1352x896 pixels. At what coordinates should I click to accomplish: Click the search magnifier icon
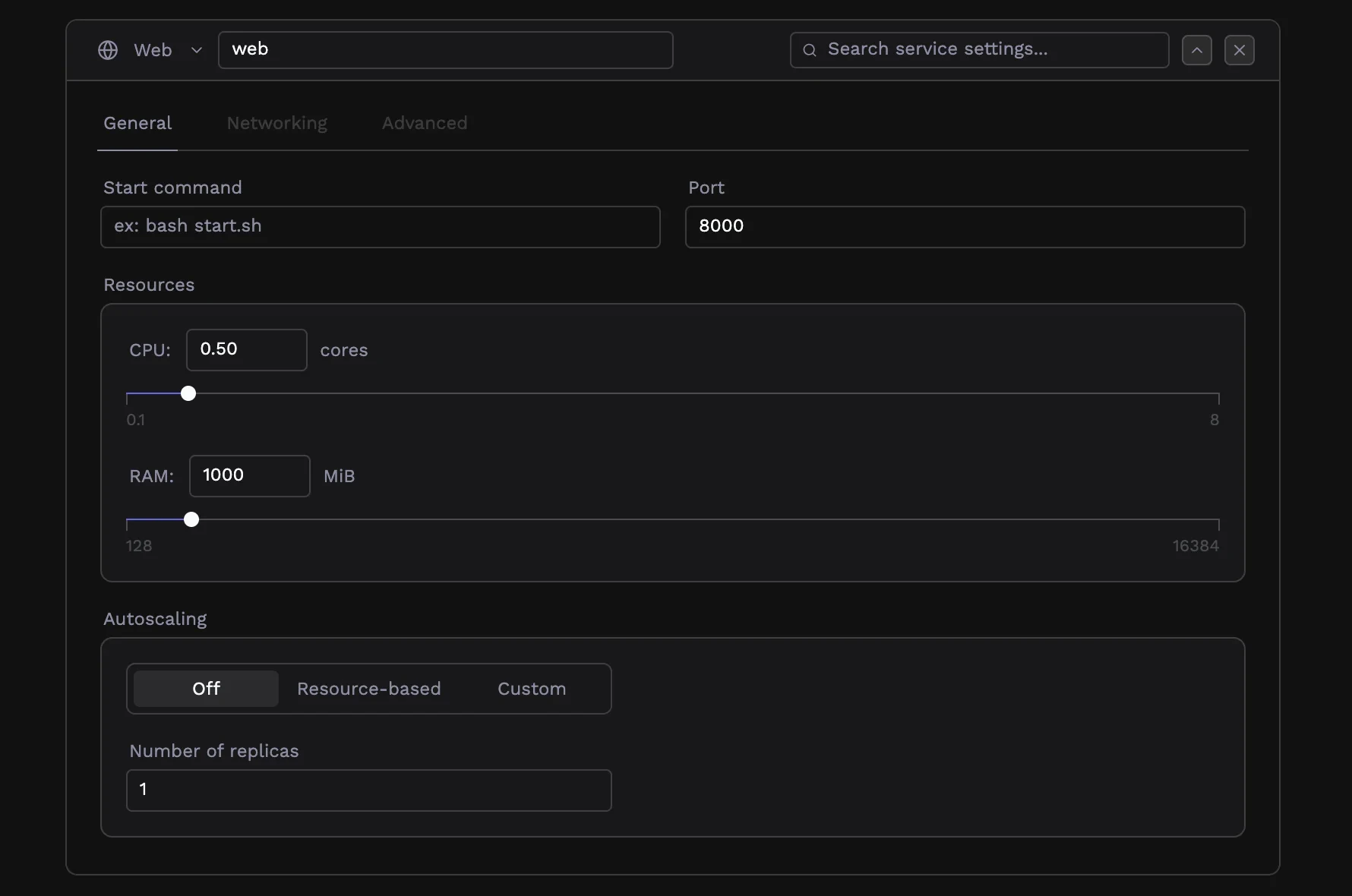click(810, 49)
